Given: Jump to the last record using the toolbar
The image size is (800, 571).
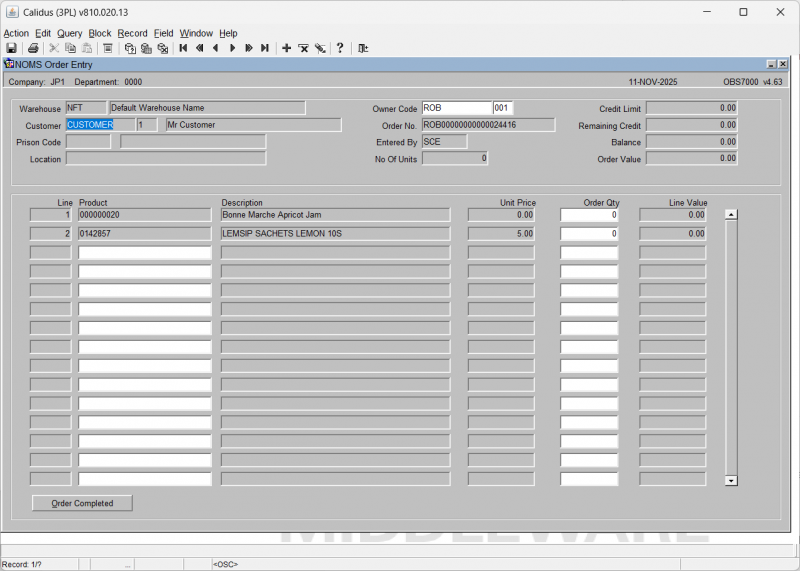Looking at the screenshot, I should point(265,48).
